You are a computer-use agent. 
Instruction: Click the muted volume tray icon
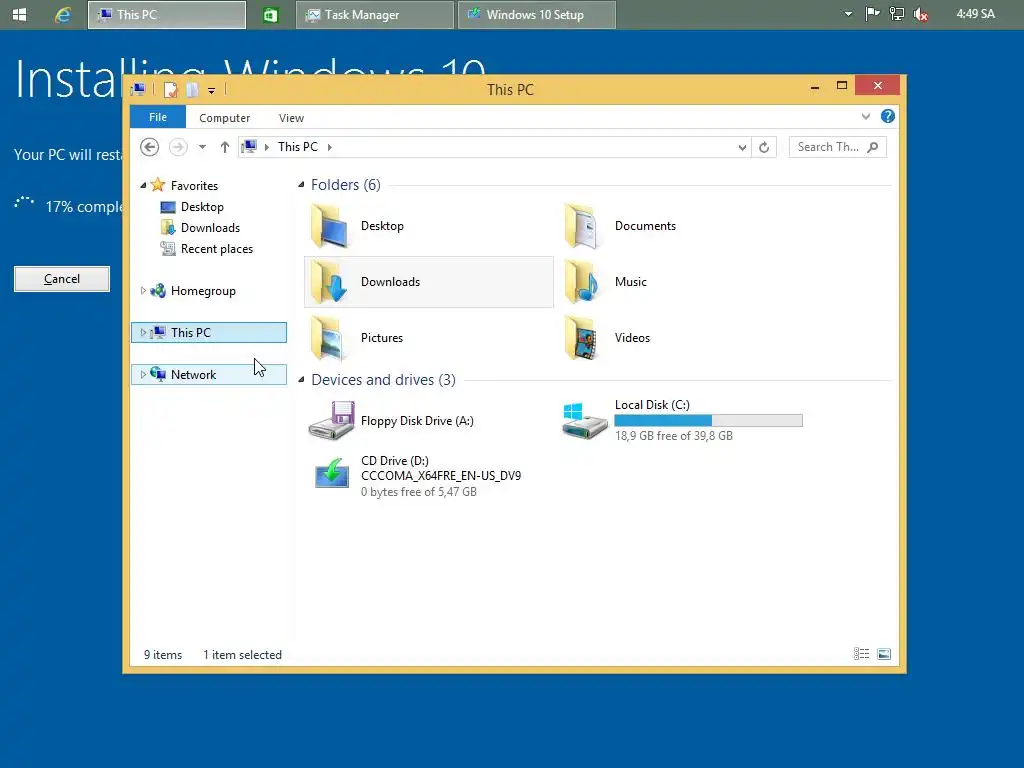click(921, 14)
